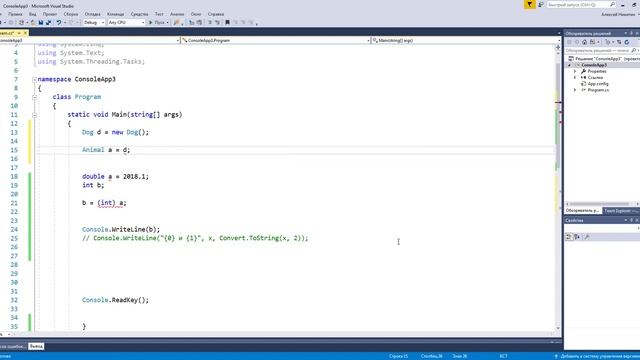Select the Решение ConsoleApp3 solution node
This screenshot has height=360, width=640.
tap(604, 59)
